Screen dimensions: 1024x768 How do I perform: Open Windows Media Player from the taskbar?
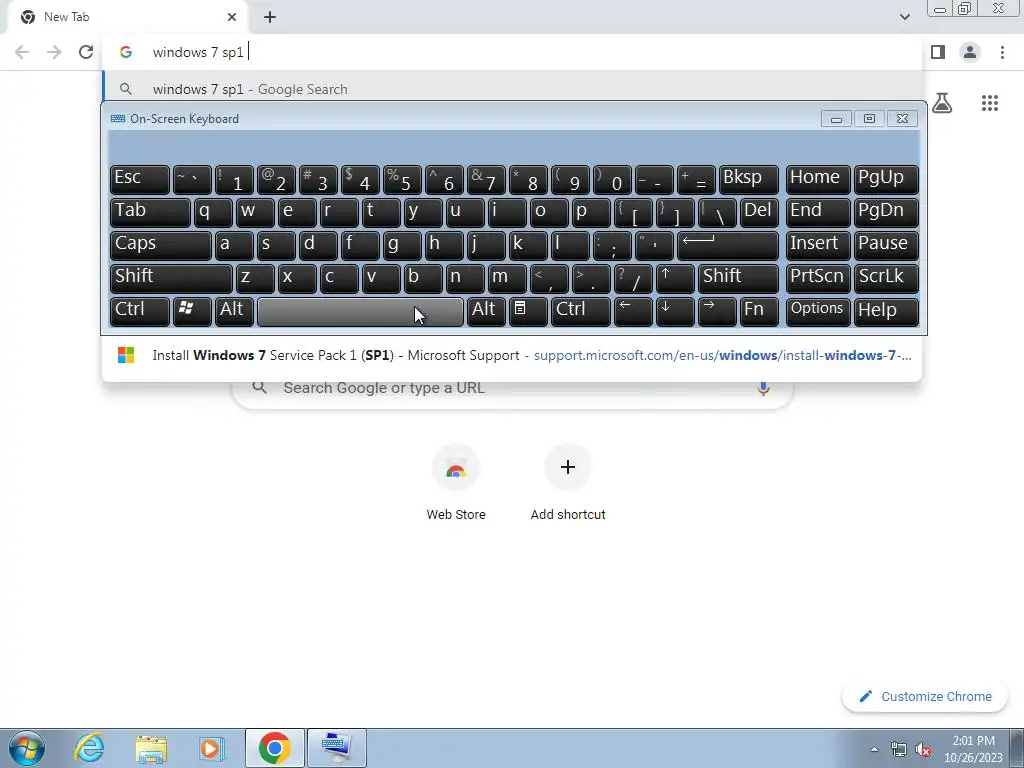212,748
